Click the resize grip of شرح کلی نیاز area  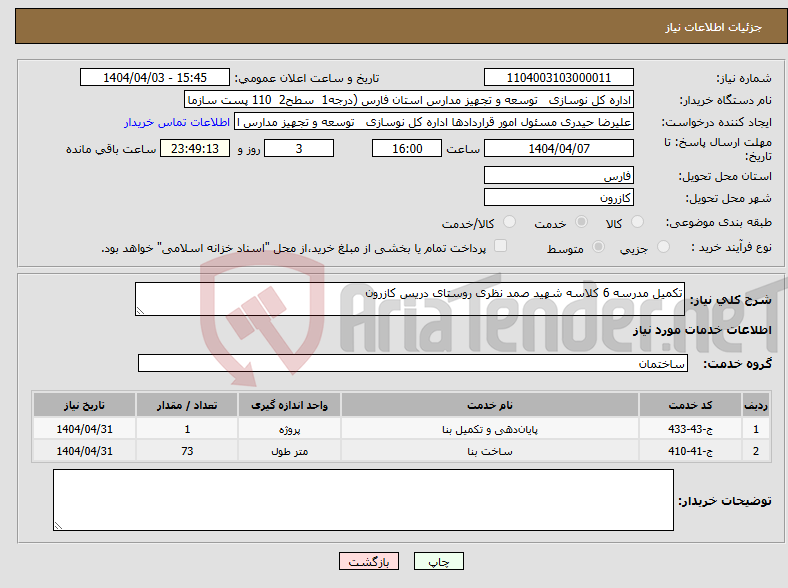pyautogui.click(x=140, y=311)
